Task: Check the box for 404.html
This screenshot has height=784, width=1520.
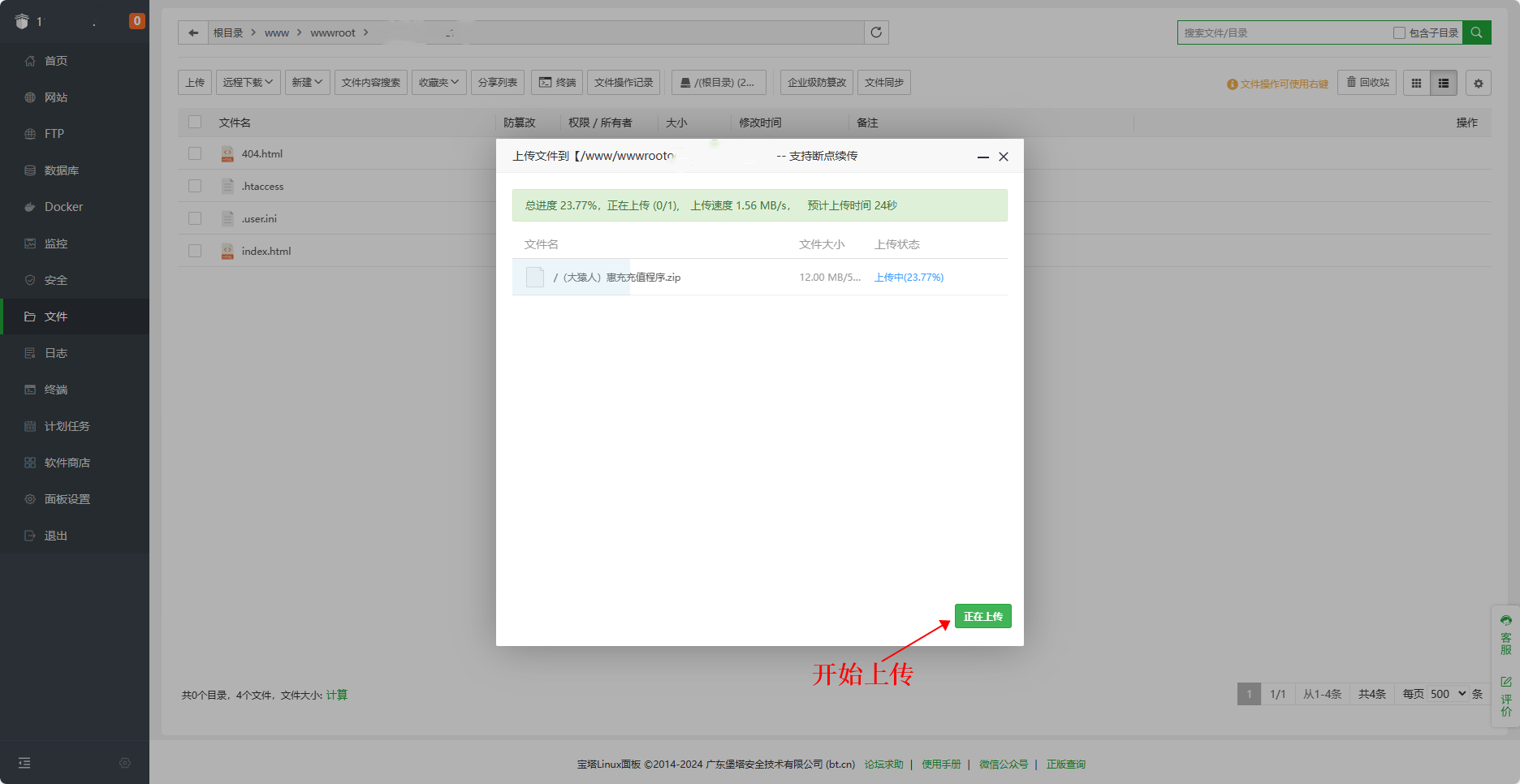Action: pos(195,153)
